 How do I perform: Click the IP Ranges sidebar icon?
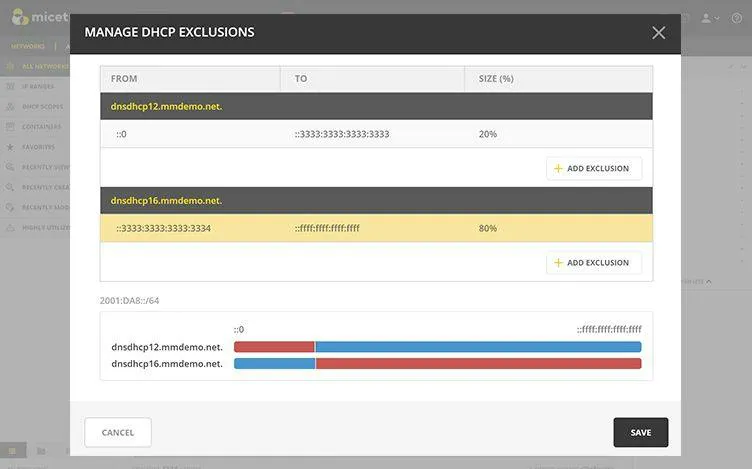(x=10, y=86)
